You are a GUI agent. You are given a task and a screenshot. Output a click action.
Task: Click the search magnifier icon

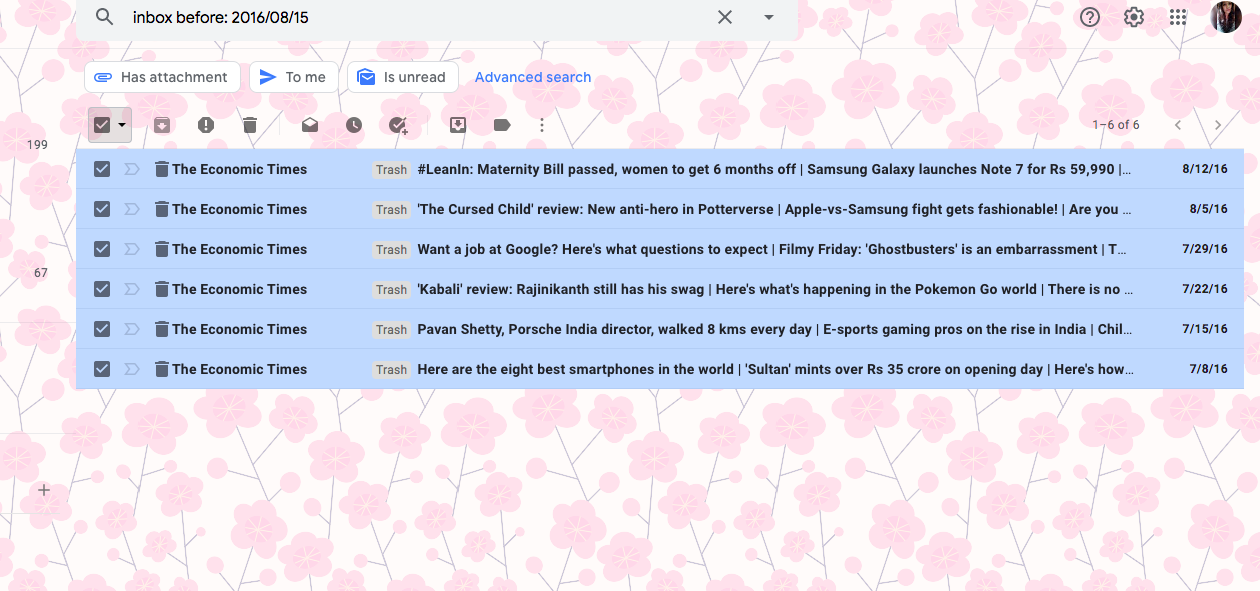pos(104,17)
